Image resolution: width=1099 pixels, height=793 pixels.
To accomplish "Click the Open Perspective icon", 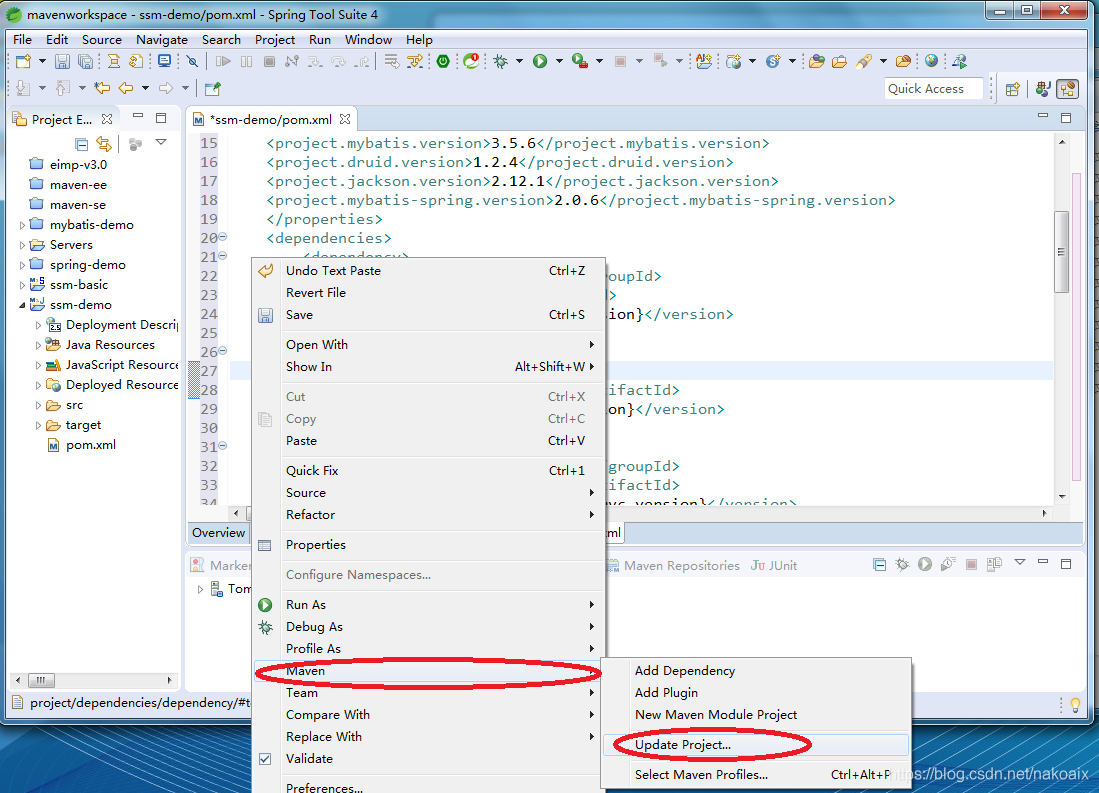I will pos(1012,89).
